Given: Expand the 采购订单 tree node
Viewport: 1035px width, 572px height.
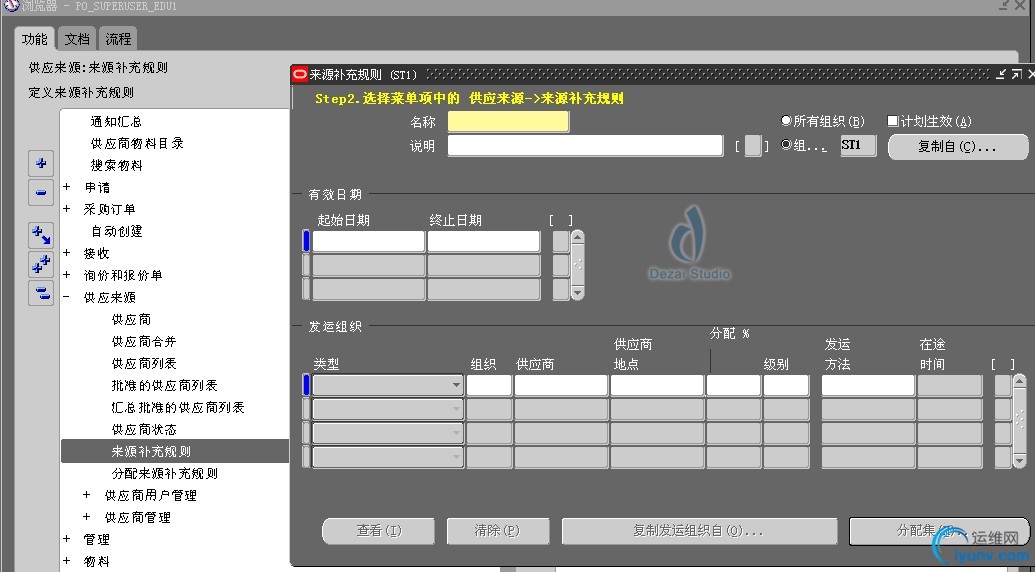Looking at the screenshot, I should pos(67,209).
